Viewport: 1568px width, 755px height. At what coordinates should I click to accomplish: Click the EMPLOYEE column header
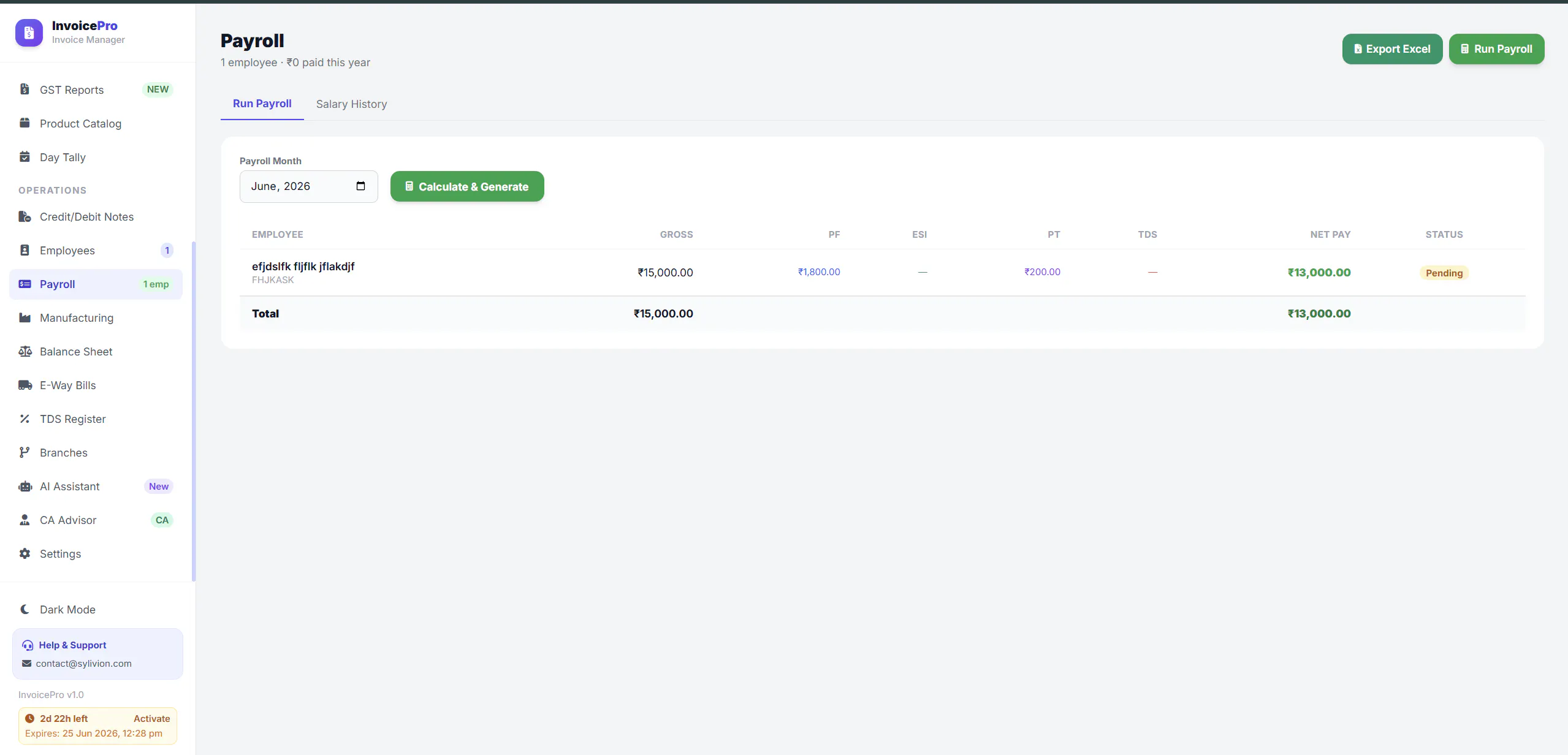click(277, 234)
